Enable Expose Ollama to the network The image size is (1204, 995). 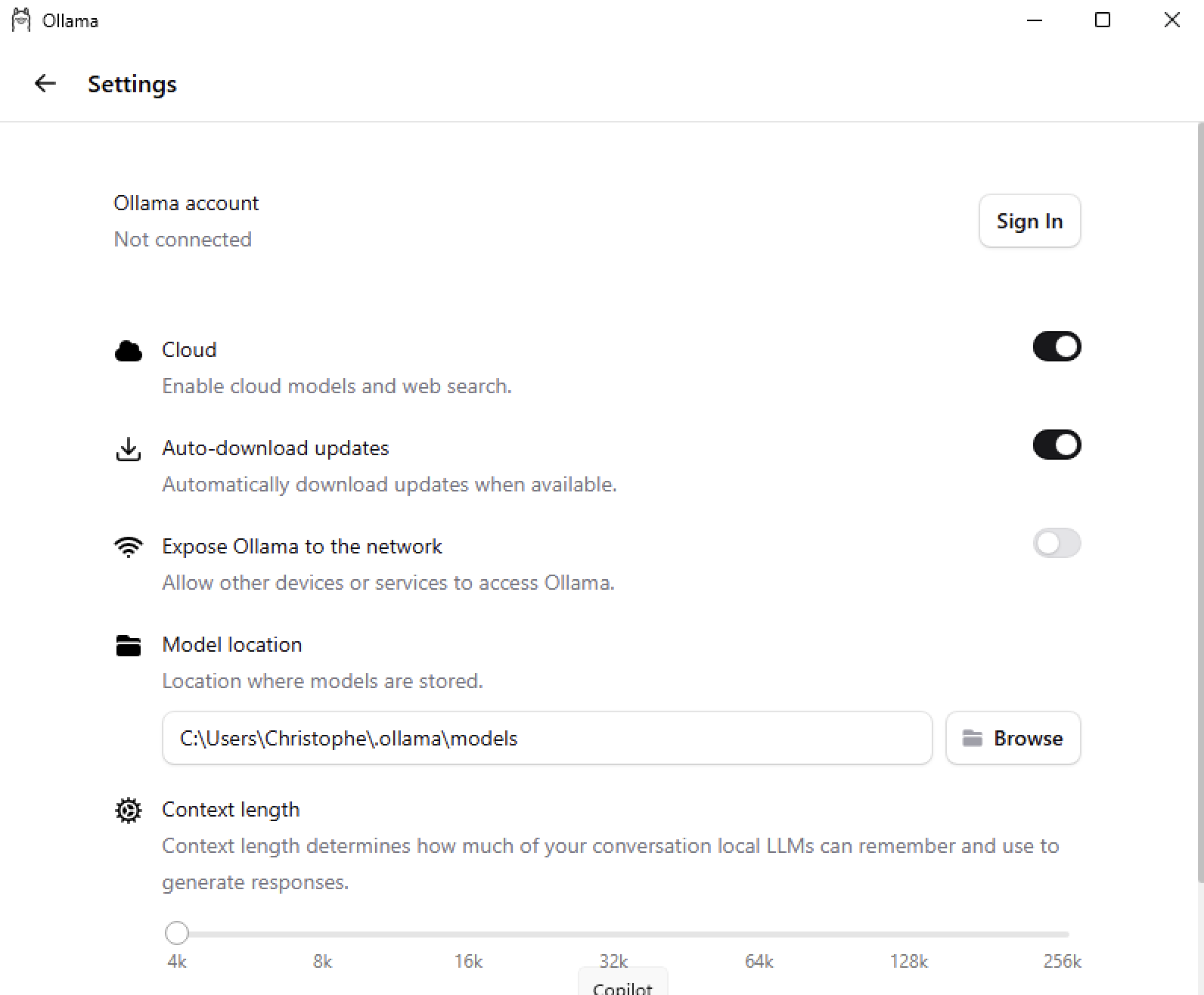coord(1057,544)
